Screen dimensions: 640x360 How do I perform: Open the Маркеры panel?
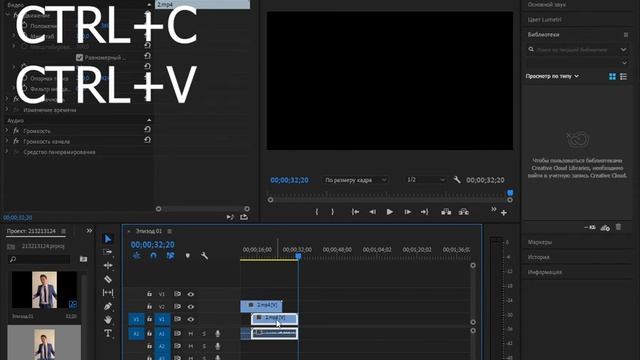540,242
